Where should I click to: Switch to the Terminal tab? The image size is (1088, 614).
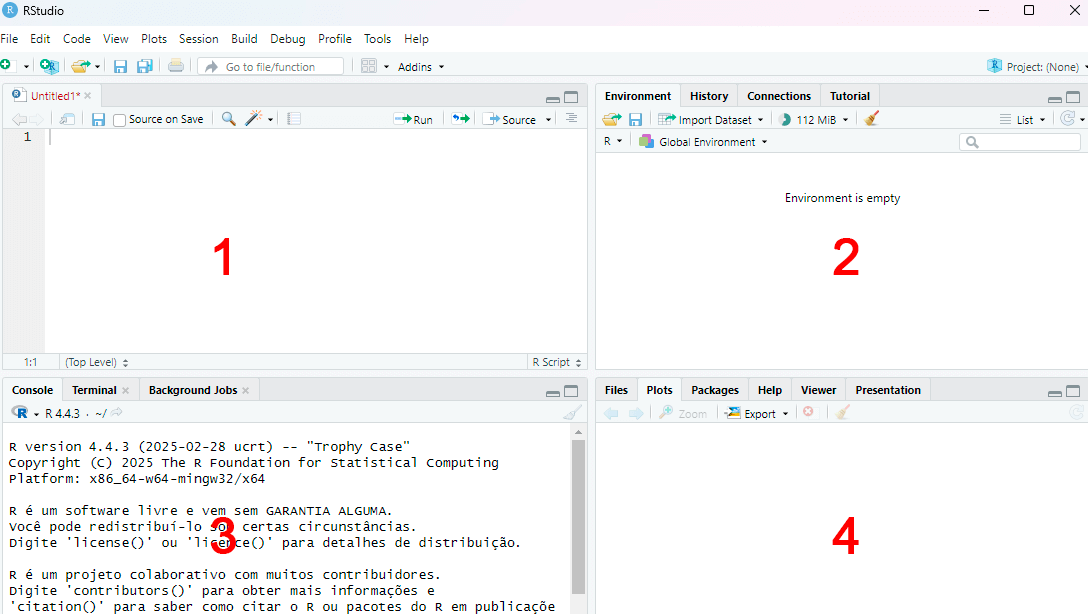94,390
